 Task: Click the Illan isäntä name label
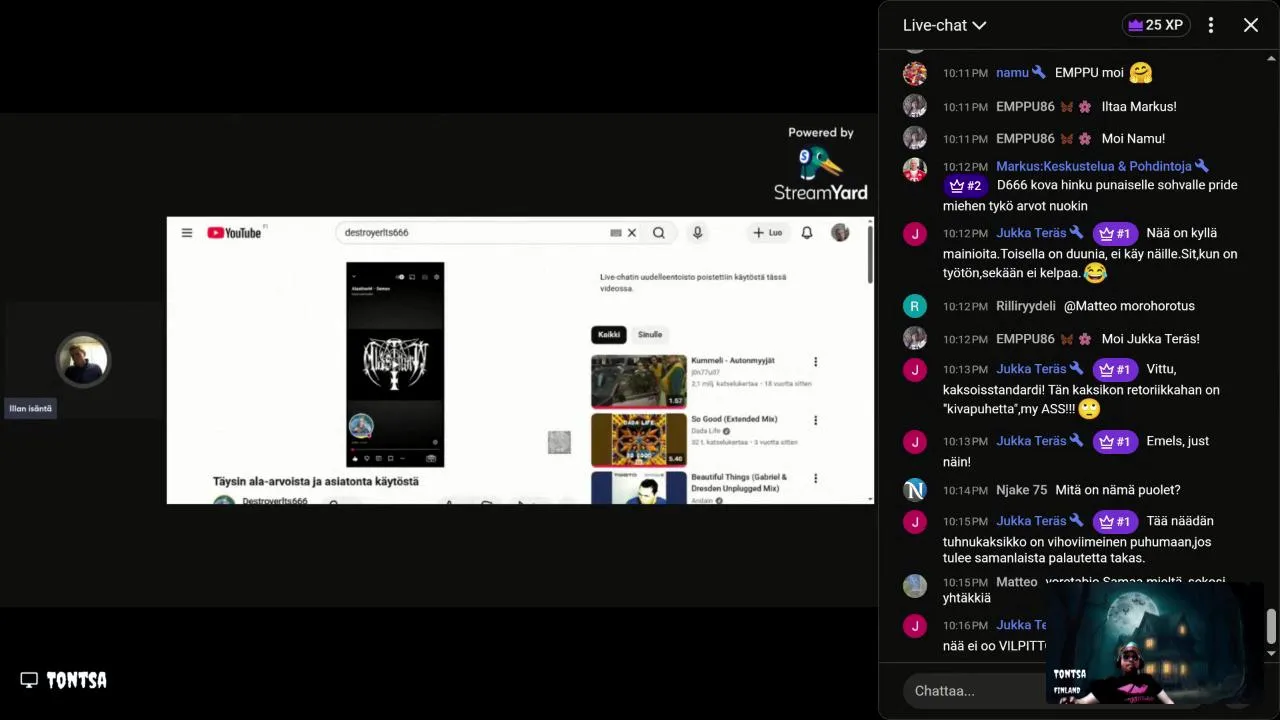point(31,408)
